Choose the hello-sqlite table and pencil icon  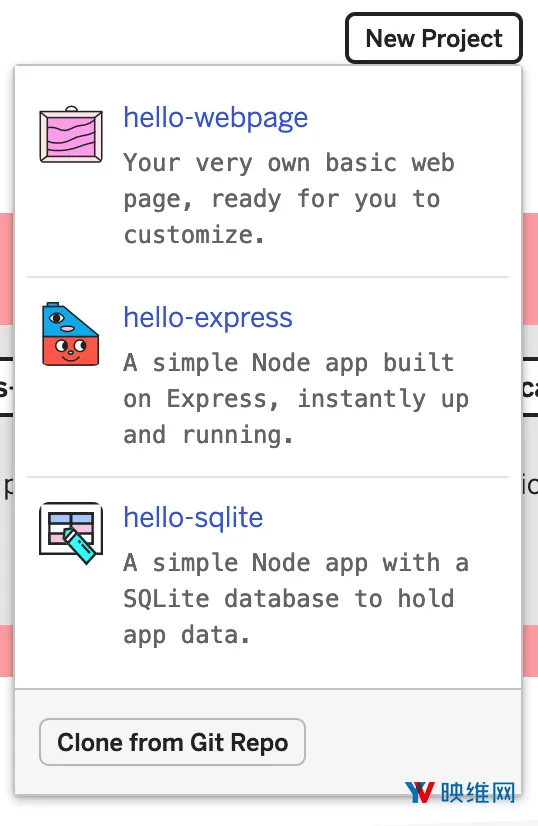[71, 533]
